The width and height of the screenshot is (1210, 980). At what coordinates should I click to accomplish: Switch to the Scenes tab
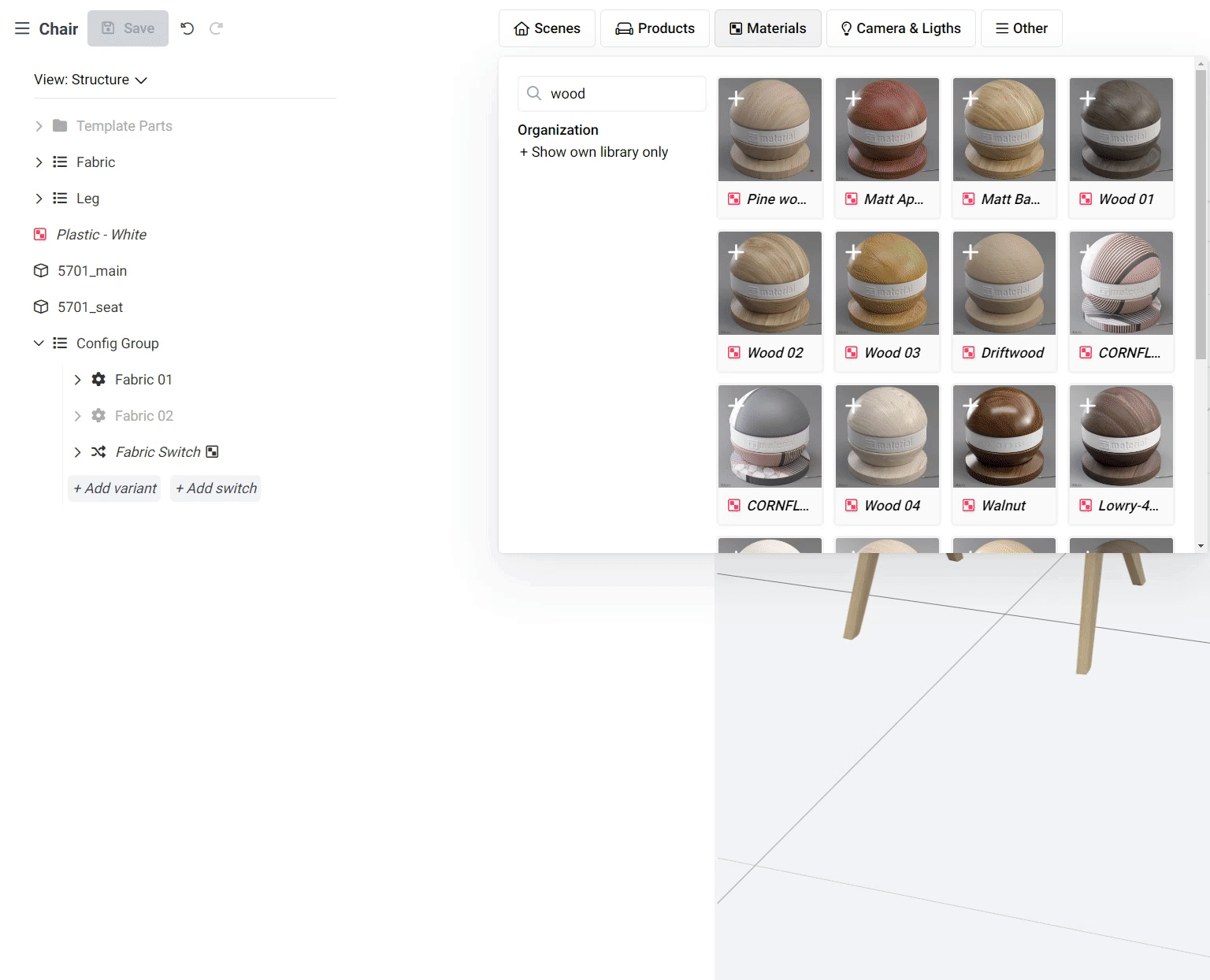pos(547,28)
